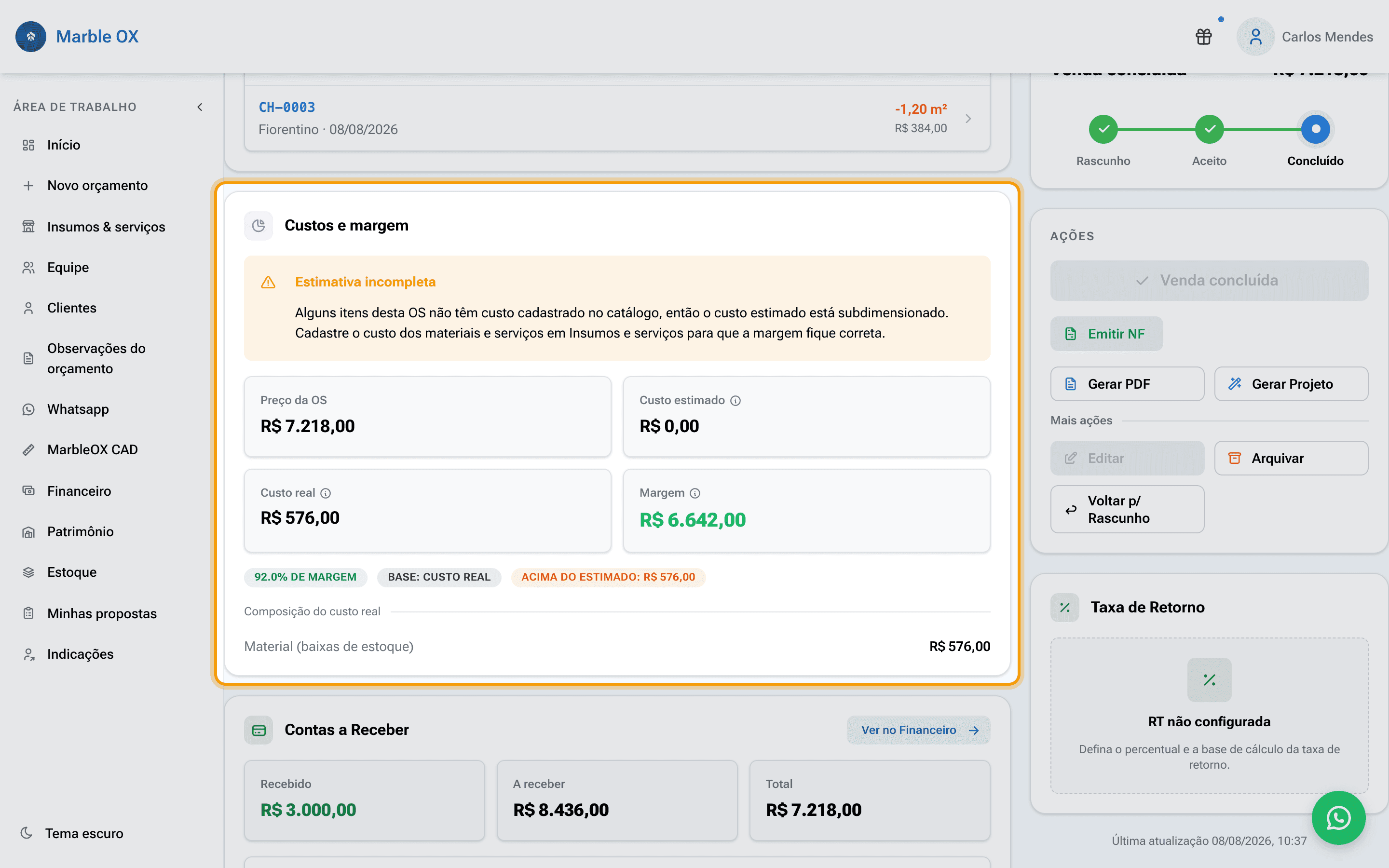Image resolution: width=1389 pixels, height=868 pixels.
Task: Click the ACIMA DO ESTIMADO badge
Action: (608, 577)
